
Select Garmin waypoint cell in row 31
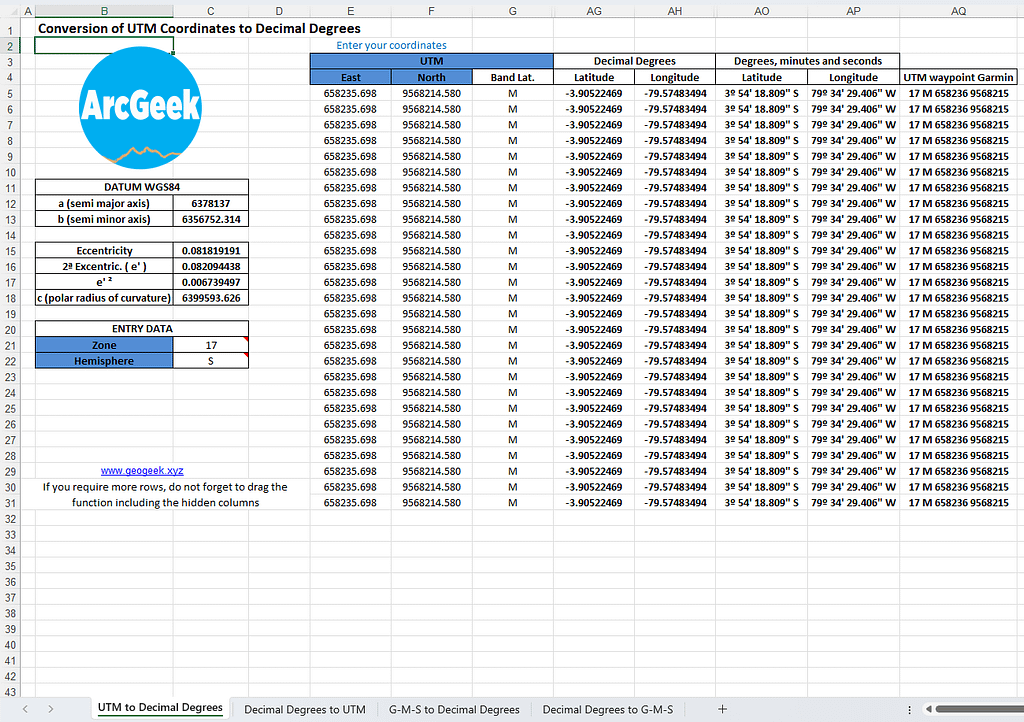tap(958, 503)
